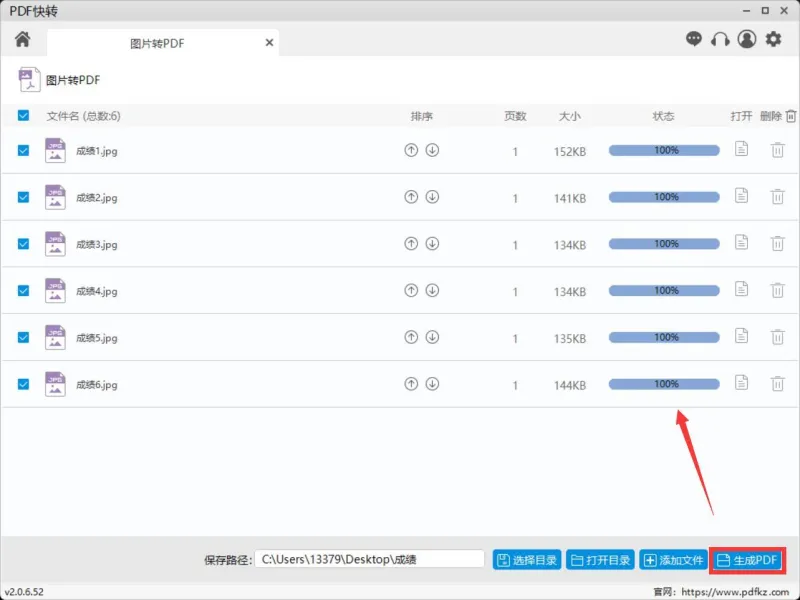Move 成绩6.jpg up in order
800x600 pixels.
pyautogui.click(x=411, y=384)
